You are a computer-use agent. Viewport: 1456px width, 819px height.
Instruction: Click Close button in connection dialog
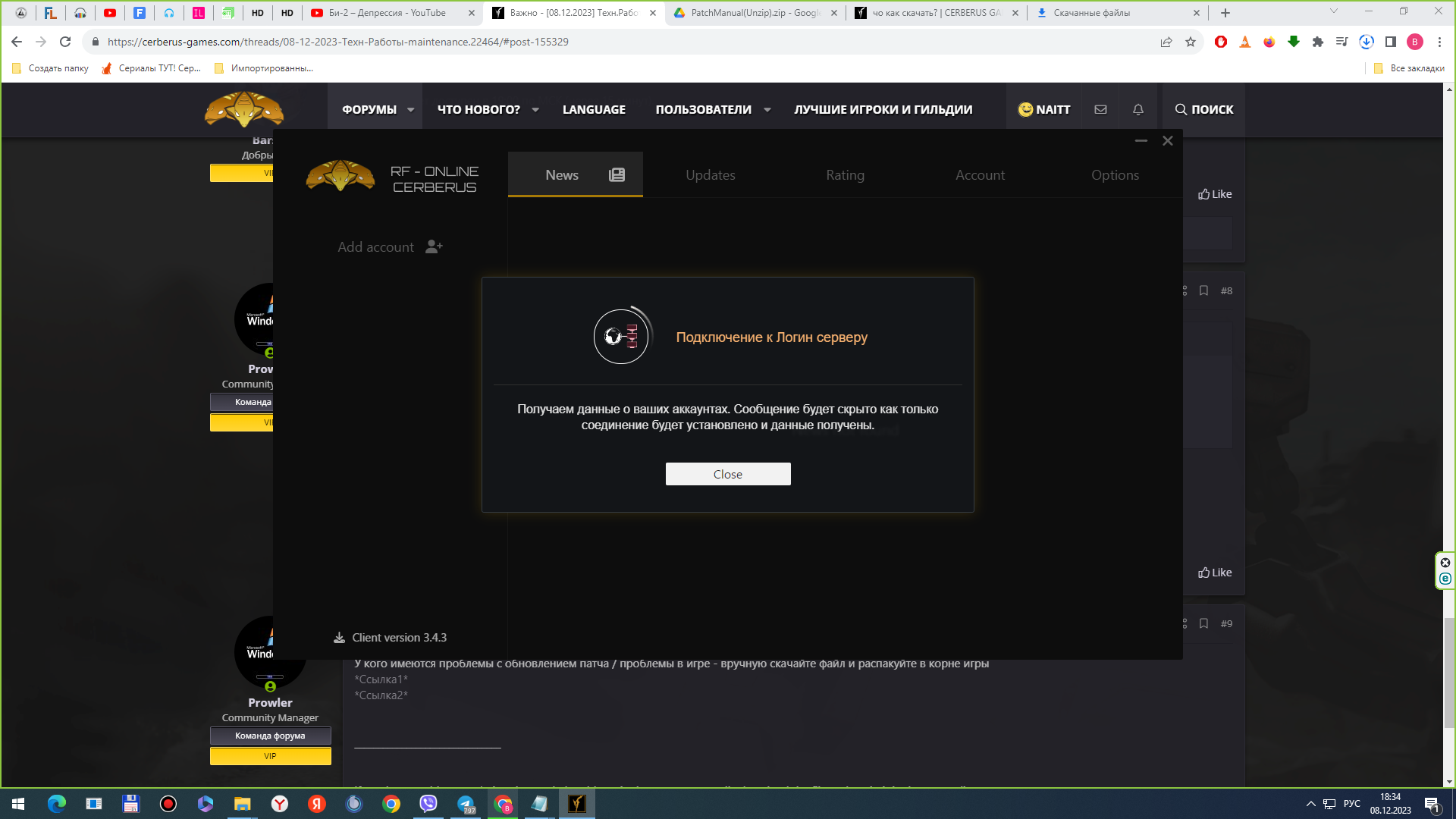click(727, 473)
